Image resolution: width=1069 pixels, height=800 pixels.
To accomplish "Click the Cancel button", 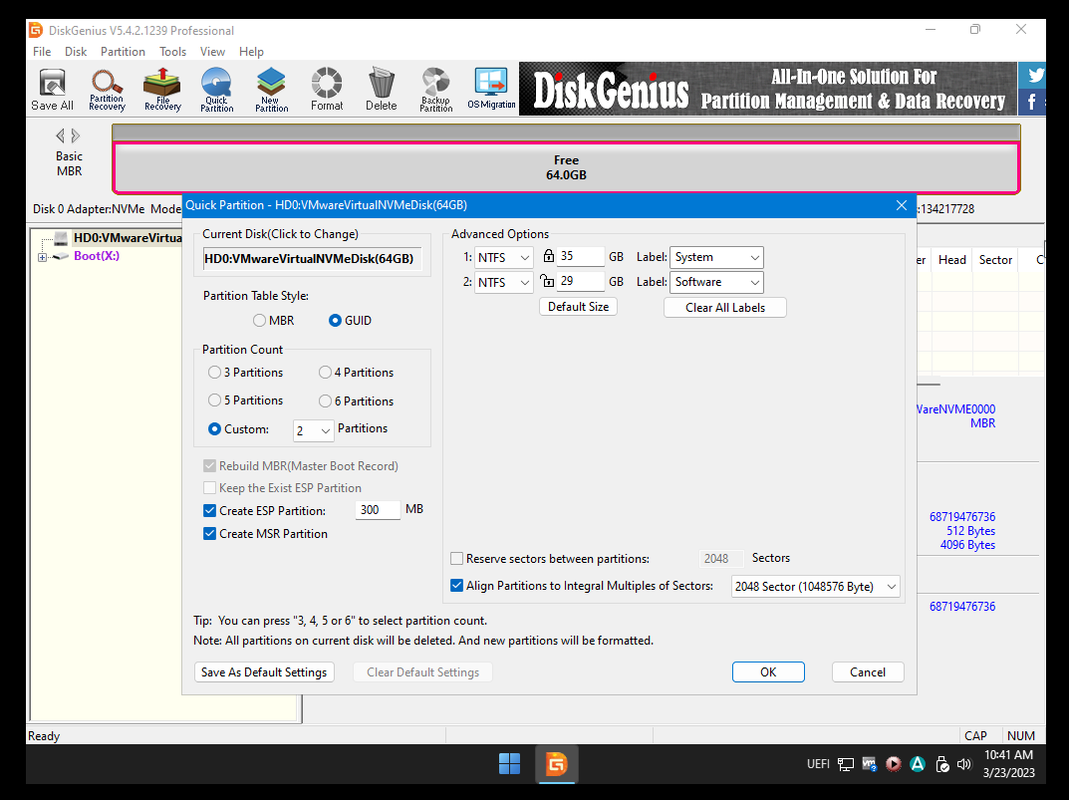I will (x=868, y=672).
